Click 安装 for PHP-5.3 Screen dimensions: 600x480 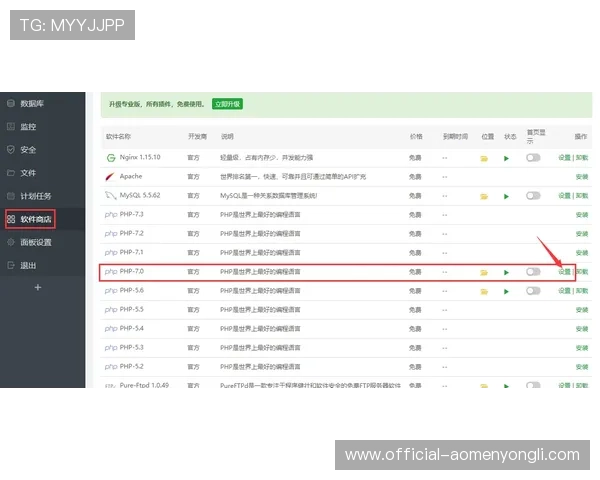pos(582,348)
